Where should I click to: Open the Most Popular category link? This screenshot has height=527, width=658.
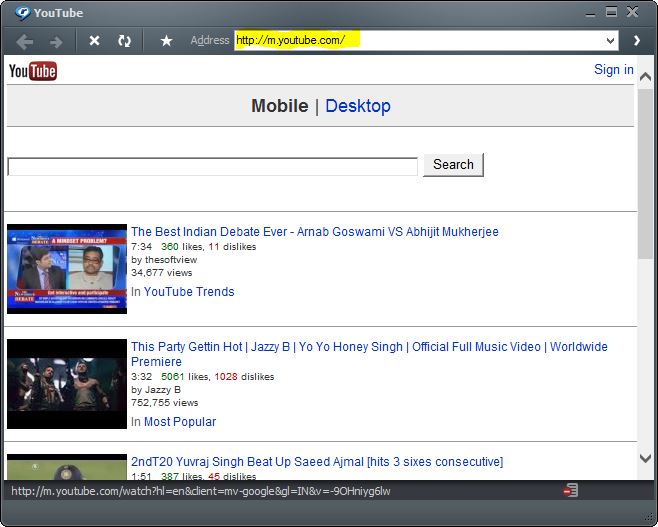pos(180,422)
